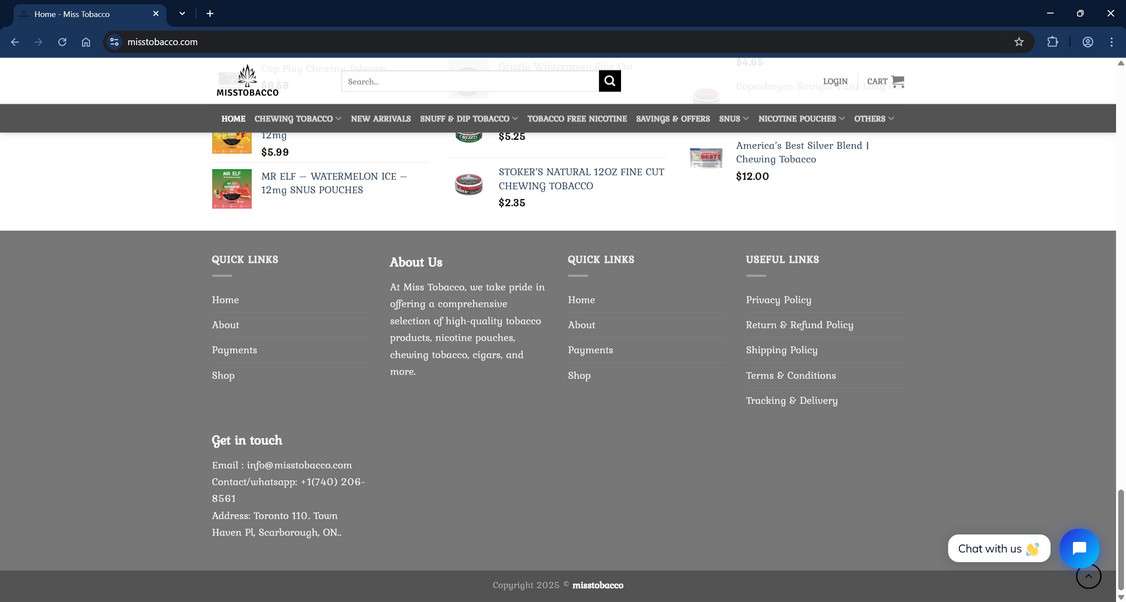Click Home in first Quick Links column
Screen dimensions: 1126x602
coord(225,300)
